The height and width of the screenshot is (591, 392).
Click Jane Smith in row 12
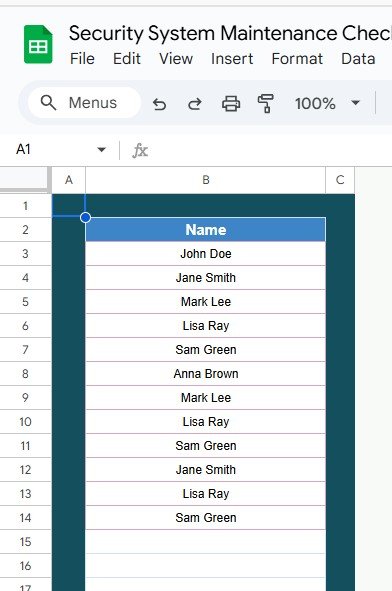(x=205, y=470)
